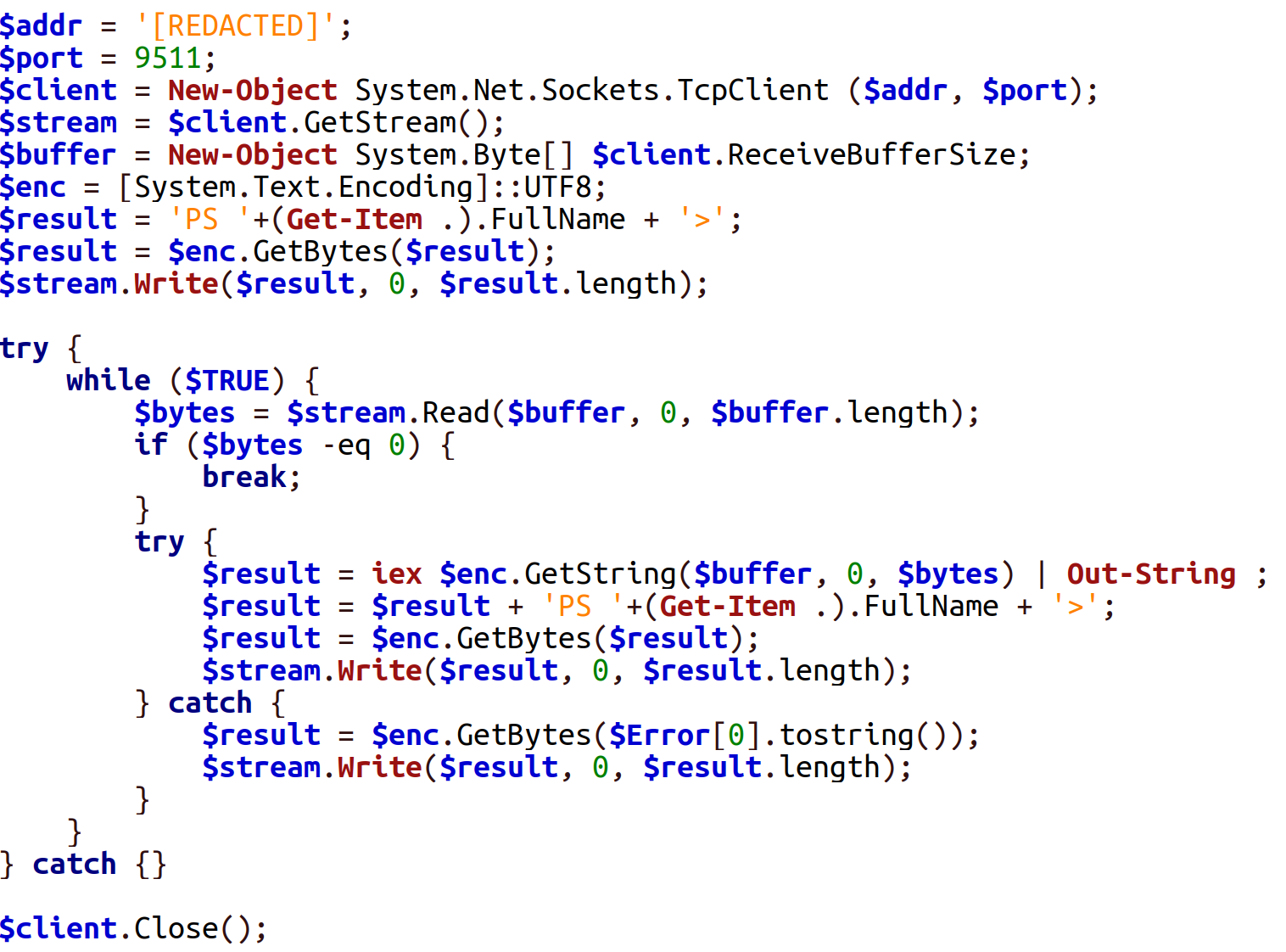Click the empty catch {} block

tap(99, 864)
